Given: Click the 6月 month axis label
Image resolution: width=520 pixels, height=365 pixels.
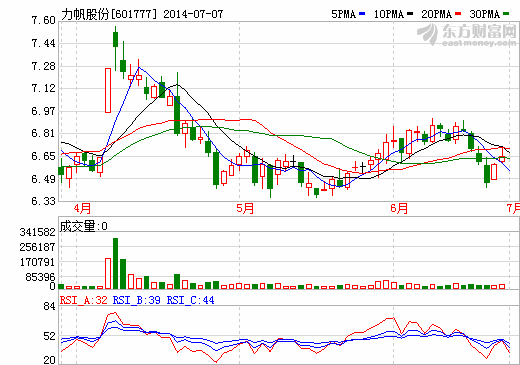Looking at the screenshot, I should (399, 209).
